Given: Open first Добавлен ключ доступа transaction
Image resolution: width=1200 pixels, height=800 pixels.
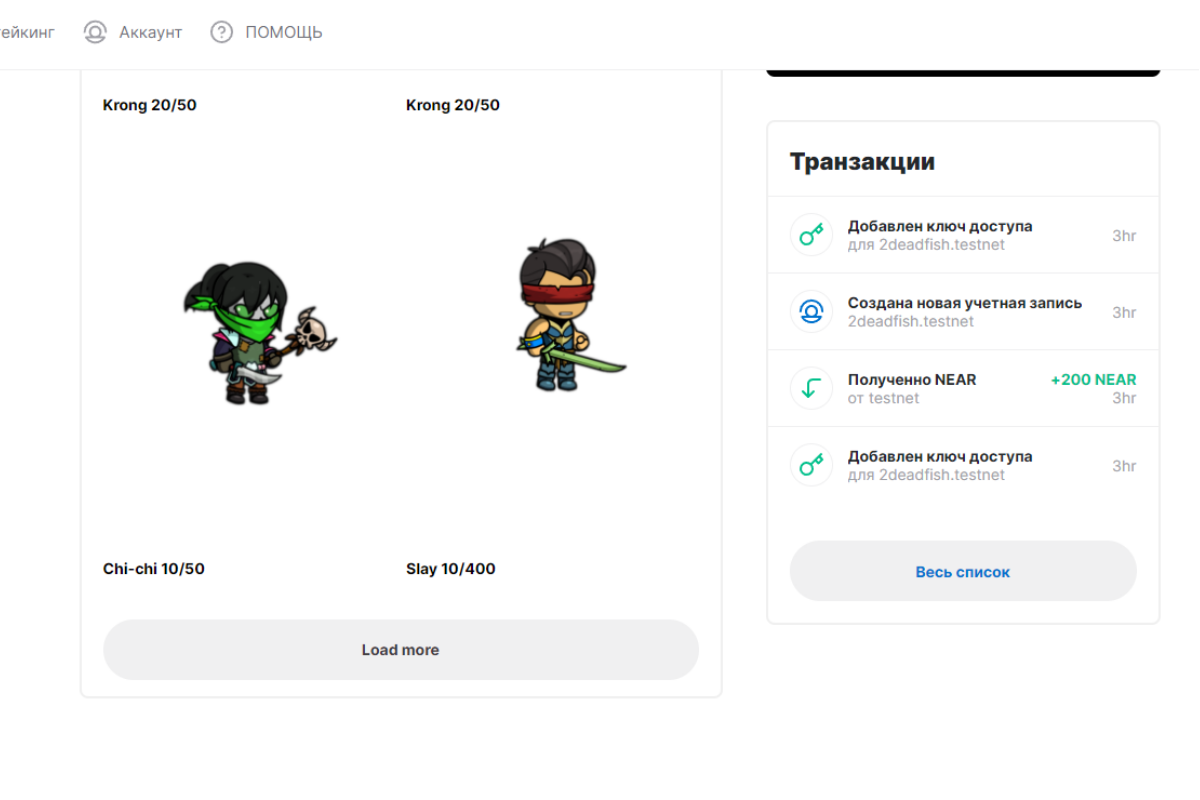Looking at the screenshot, I should (963, 236).
